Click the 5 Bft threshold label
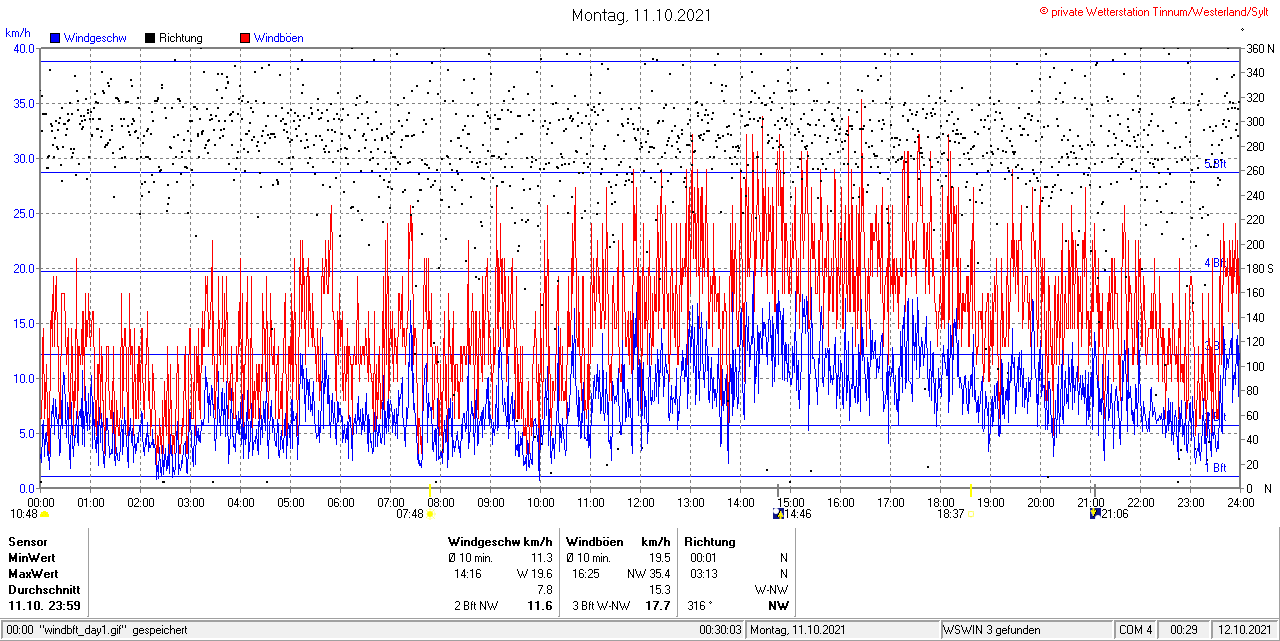The image size is (1280, 641). (1215, 164)
